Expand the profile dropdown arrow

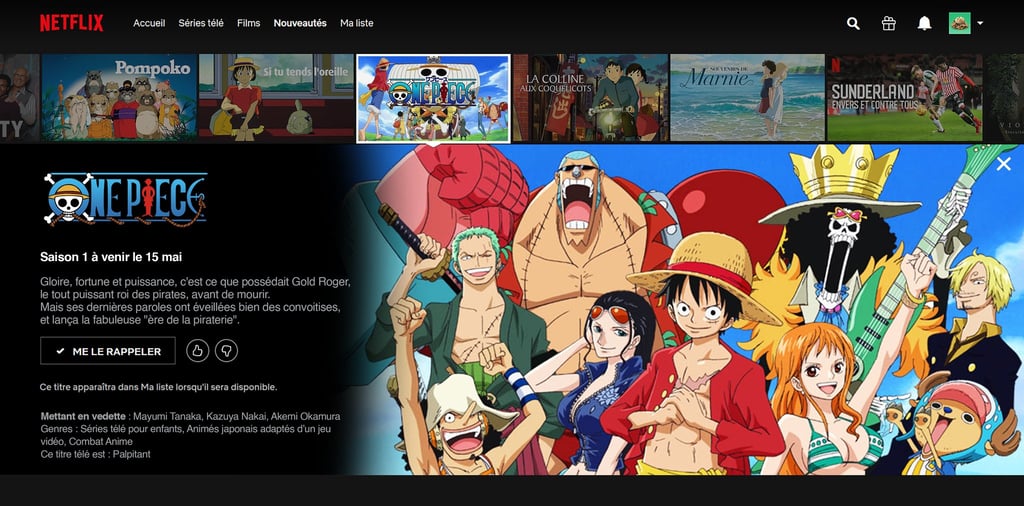point(980,24)
